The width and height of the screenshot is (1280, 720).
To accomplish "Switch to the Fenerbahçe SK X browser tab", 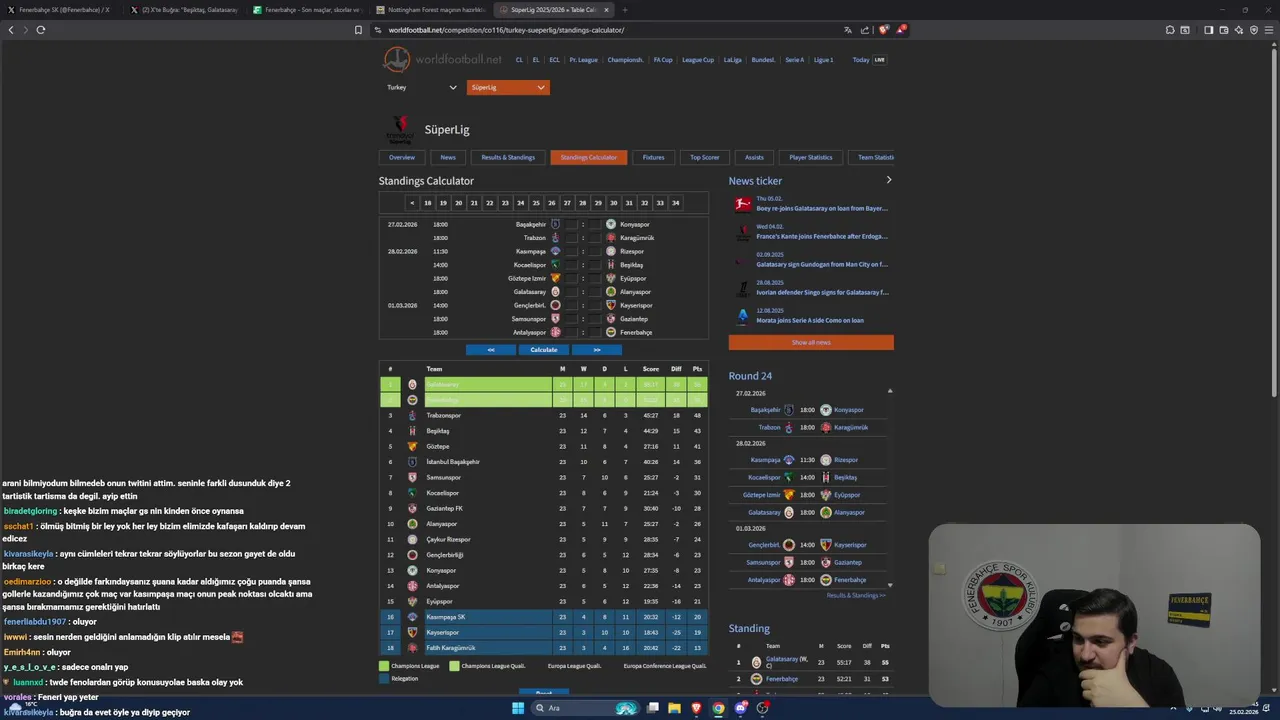I will pyautogui.click(x=60, y=10).
